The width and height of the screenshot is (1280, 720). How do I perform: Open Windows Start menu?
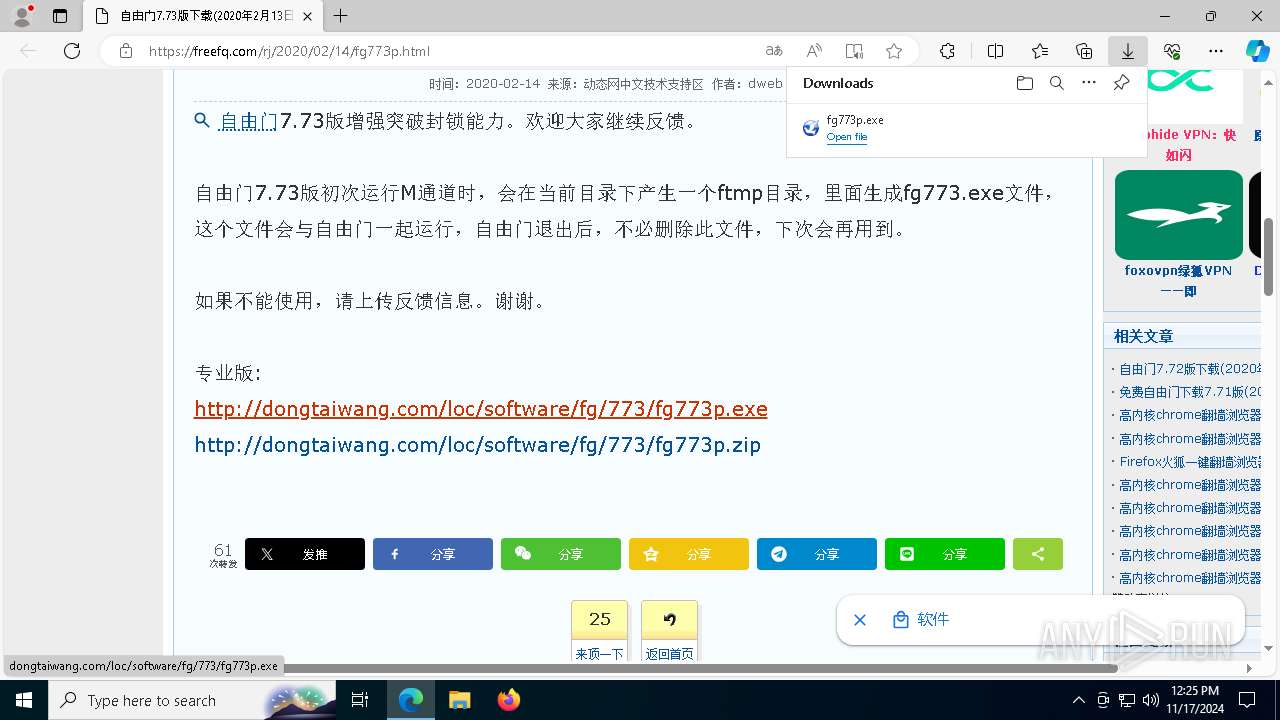(24, 700)
